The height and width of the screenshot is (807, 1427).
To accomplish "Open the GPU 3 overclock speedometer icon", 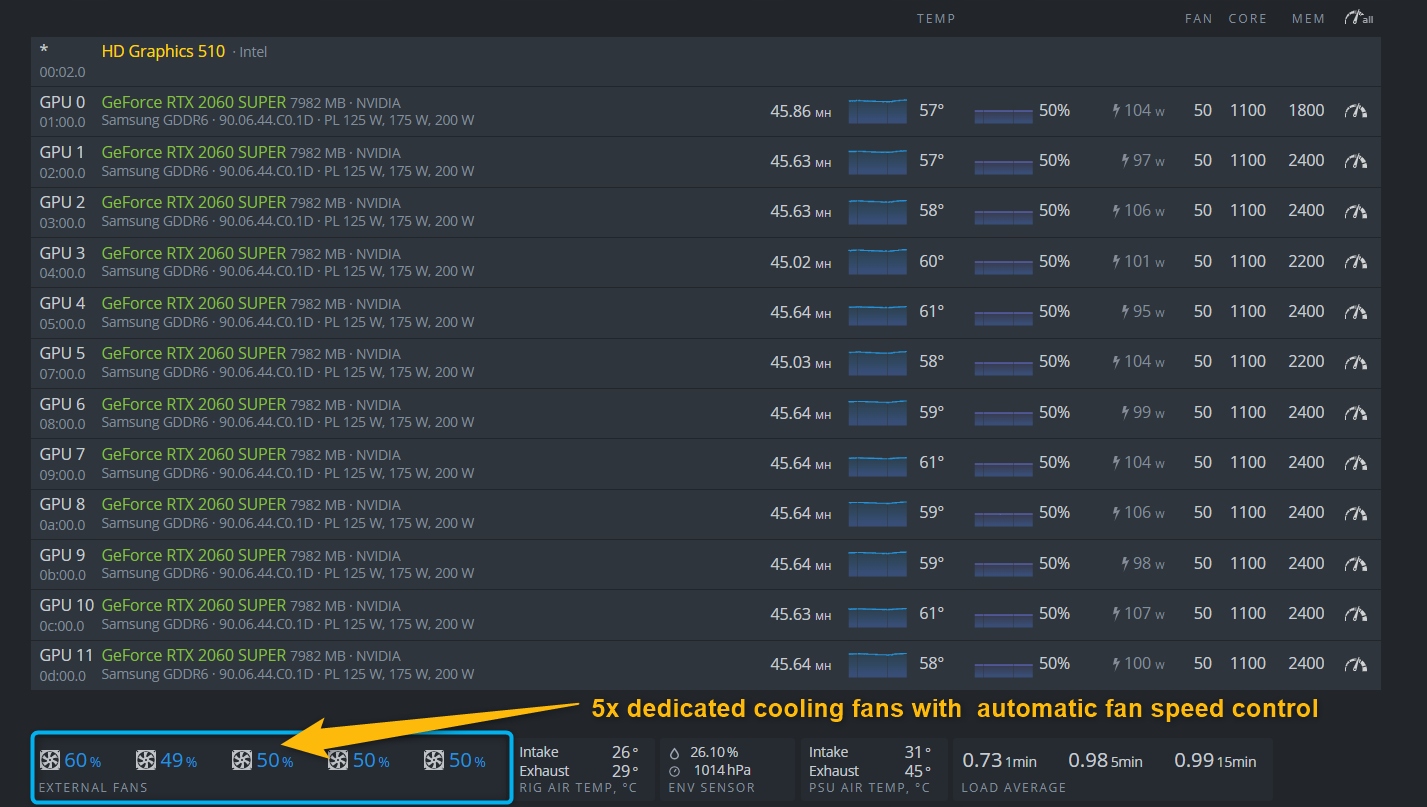I will pos(1356,262).
